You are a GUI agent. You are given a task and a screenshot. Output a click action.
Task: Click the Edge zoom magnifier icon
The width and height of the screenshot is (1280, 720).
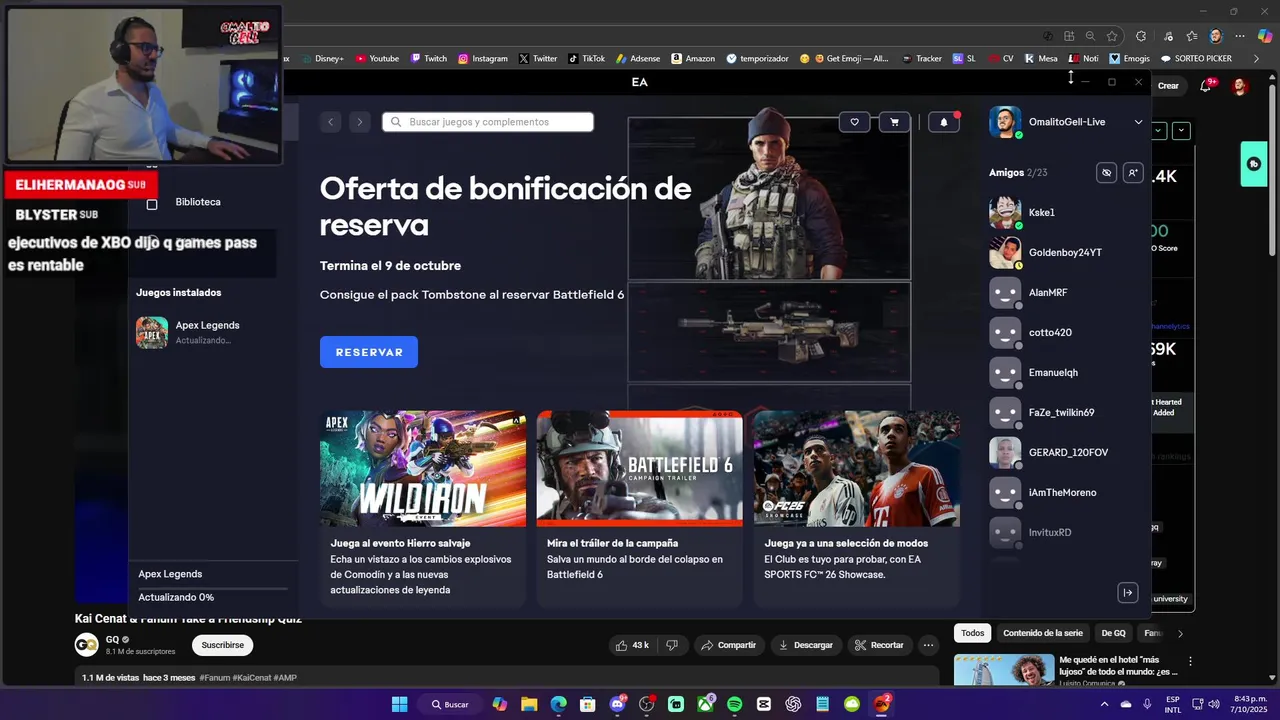pyautogui.click(x=1090, y=36)
